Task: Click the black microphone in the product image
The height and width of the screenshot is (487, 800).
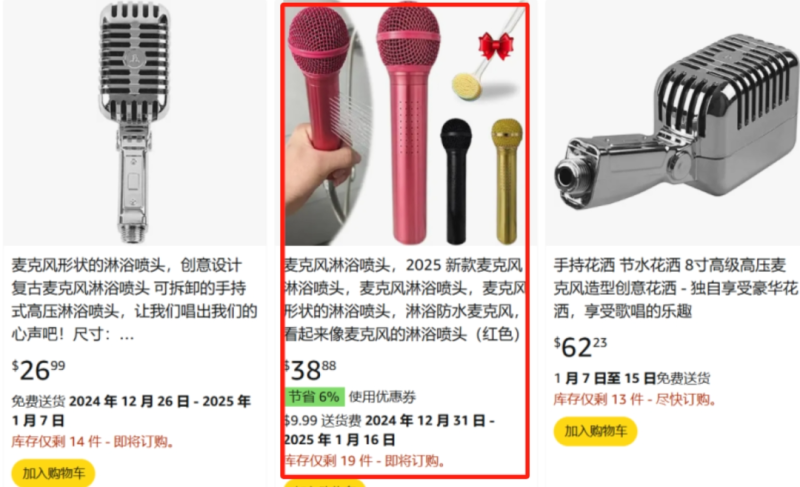Action: [x=456, y=181]
